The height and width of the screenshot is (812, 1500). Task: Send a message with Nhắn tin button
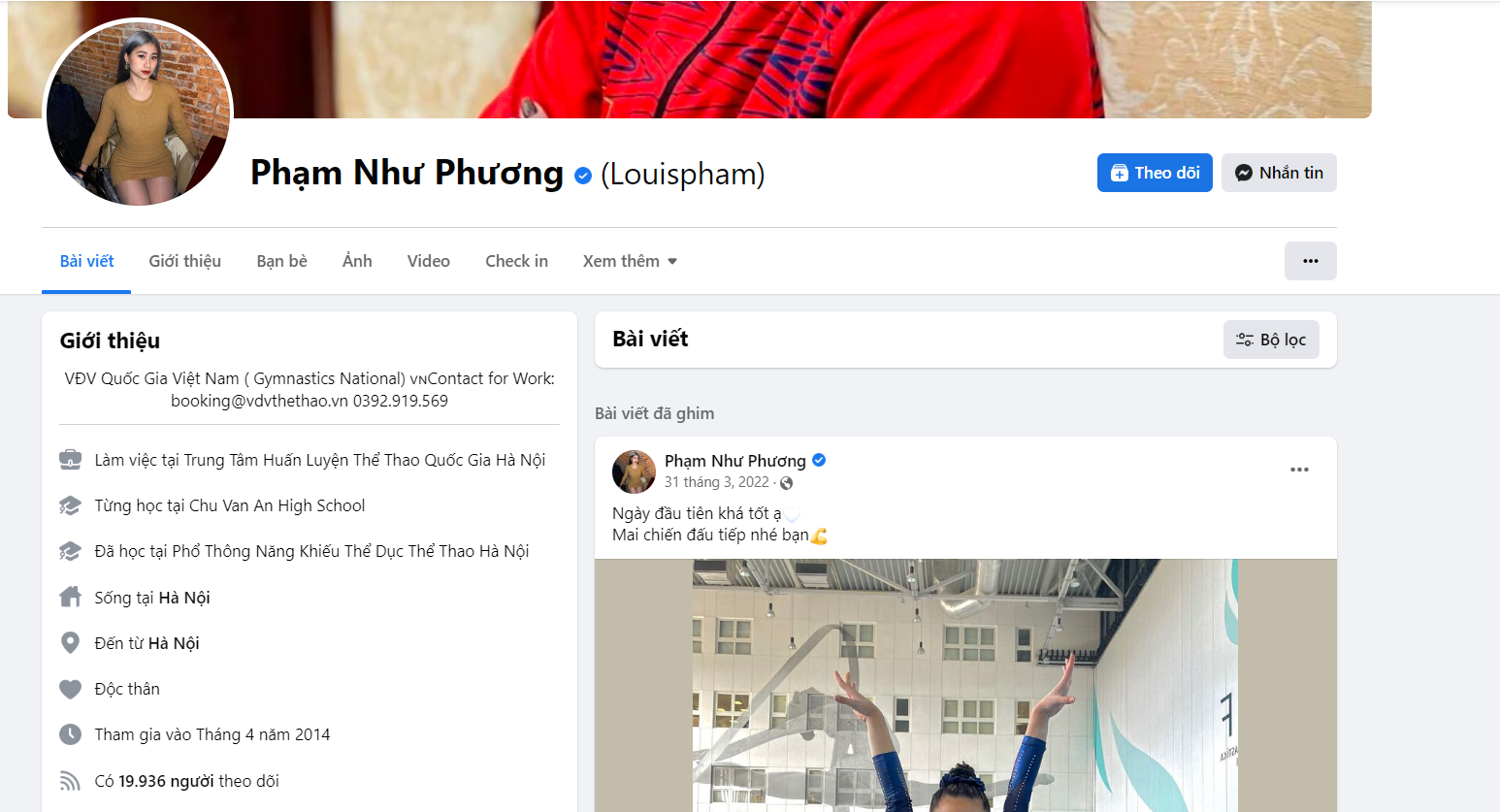click(x=1279, y=173)
